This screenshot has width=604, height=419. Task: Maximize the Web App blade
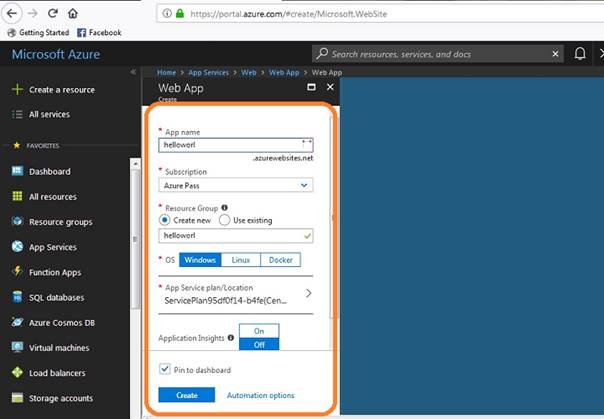pos(311,87)
